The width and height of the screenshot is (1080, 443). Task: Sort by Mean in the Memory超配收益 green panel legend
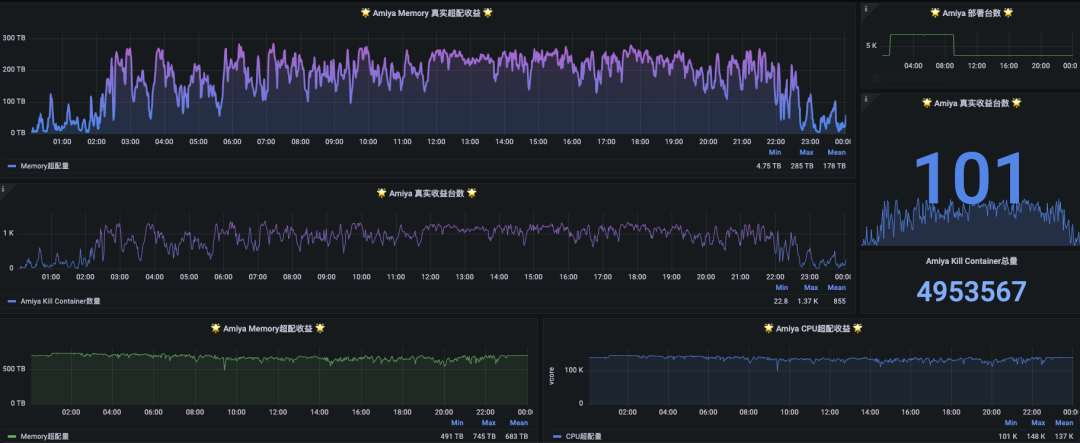[x=519, y=422]
